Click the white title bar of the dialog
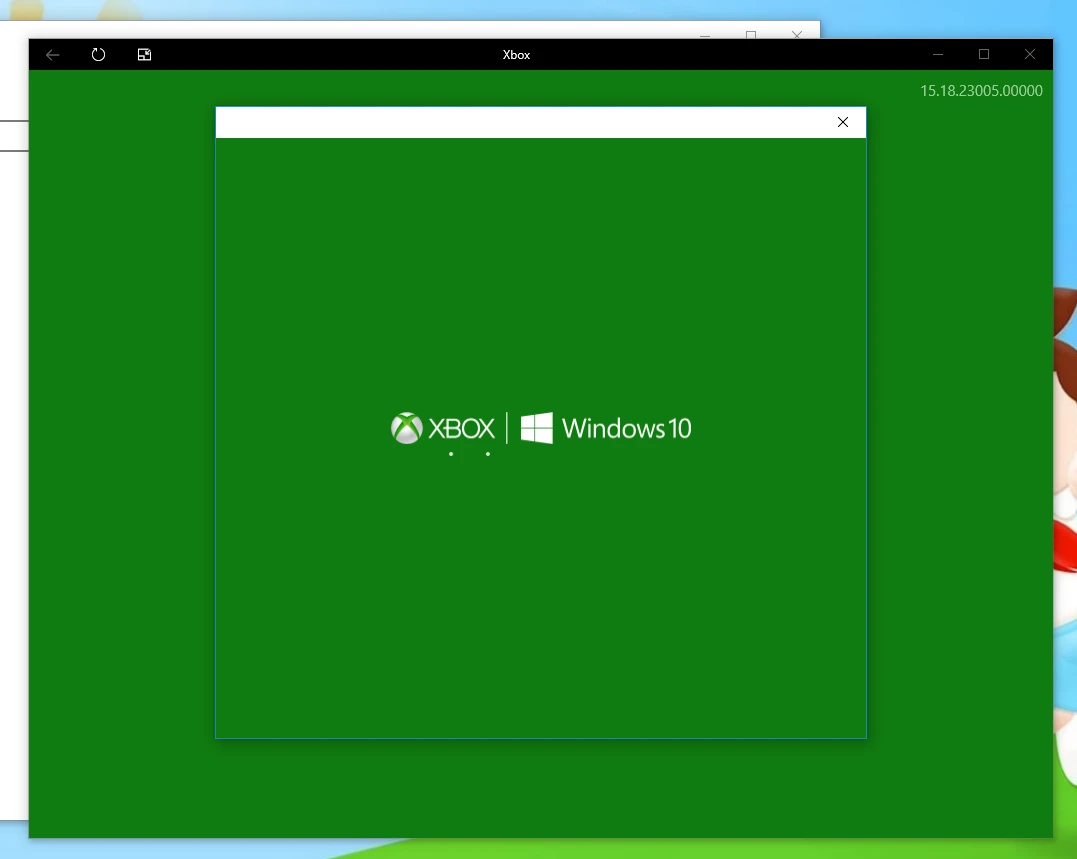Image resolution: width=1077 pixels, height=859 pixels. click(x=520, y=122)
